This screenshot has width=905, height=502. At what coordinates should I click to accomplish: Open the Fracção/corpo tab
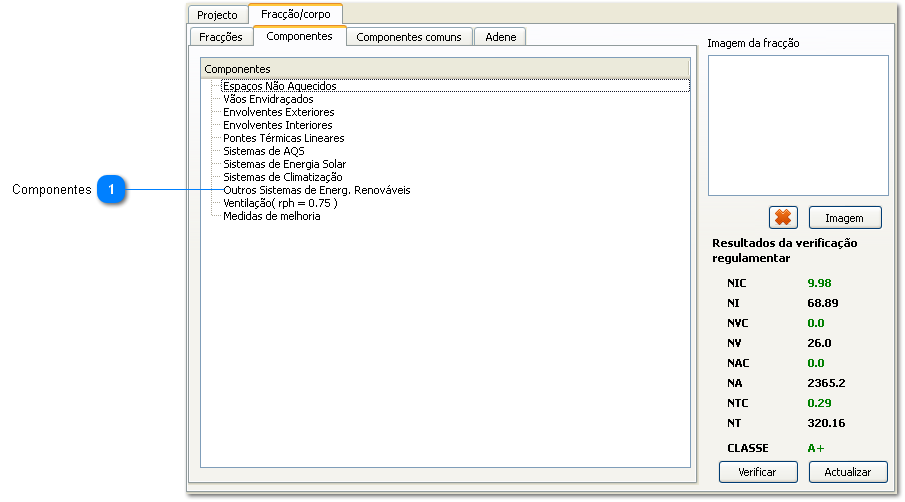point(295,15)
